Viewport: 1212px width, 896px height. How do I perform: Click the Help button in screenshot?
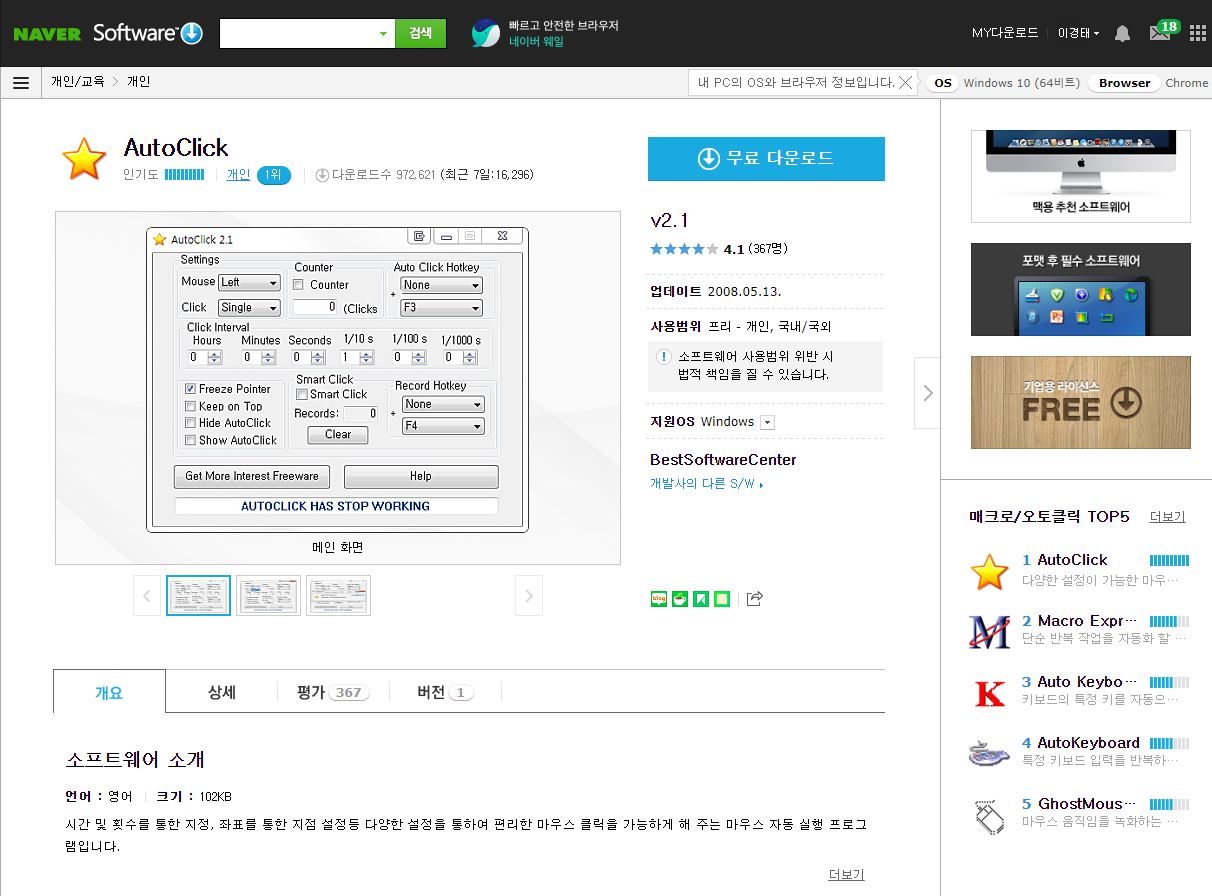421,476
